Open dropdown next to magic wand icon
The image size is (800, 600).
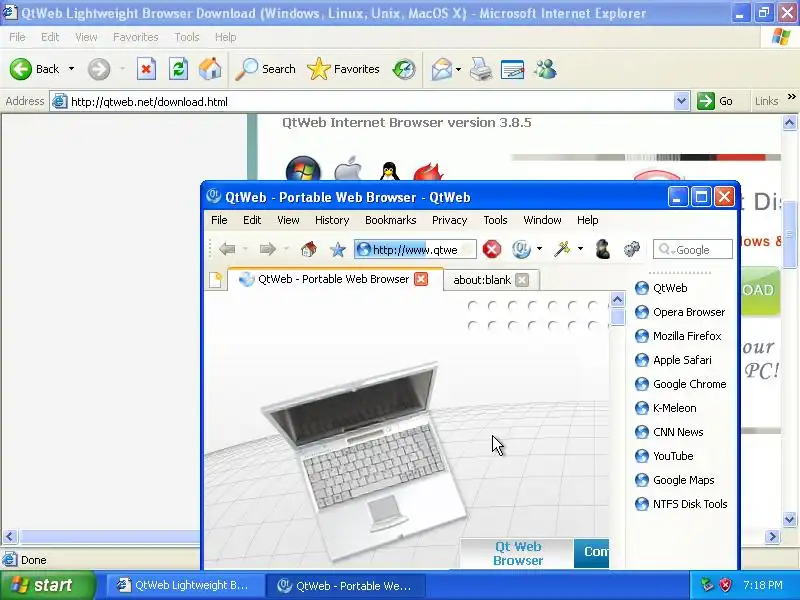580,249
